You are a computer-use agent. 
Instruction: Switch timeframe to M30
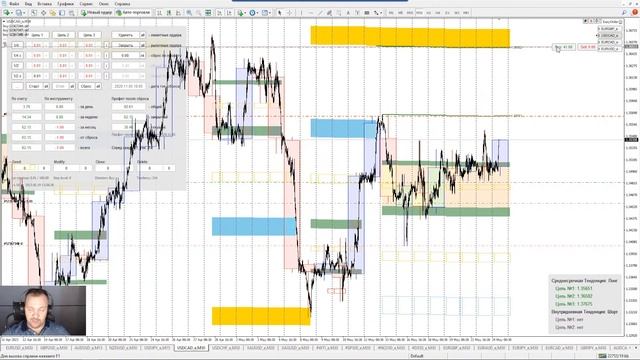[x=419, y=13]
